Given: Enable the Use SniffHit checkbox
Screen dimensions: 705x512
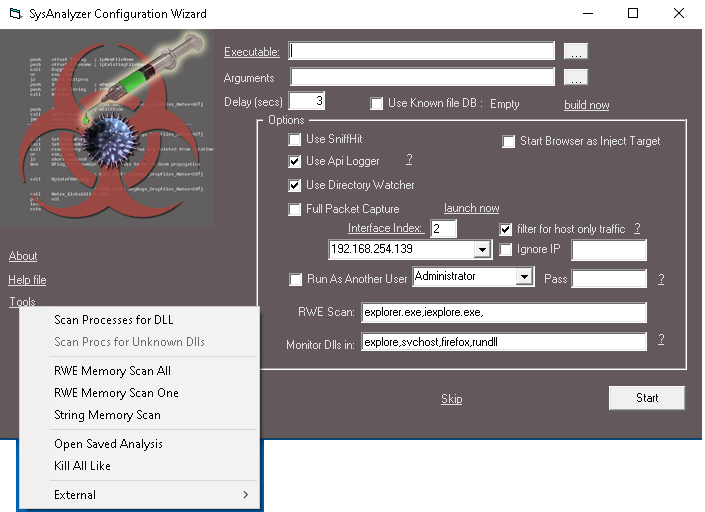Looking at the screenshot, I should click(x=294, y=139).
